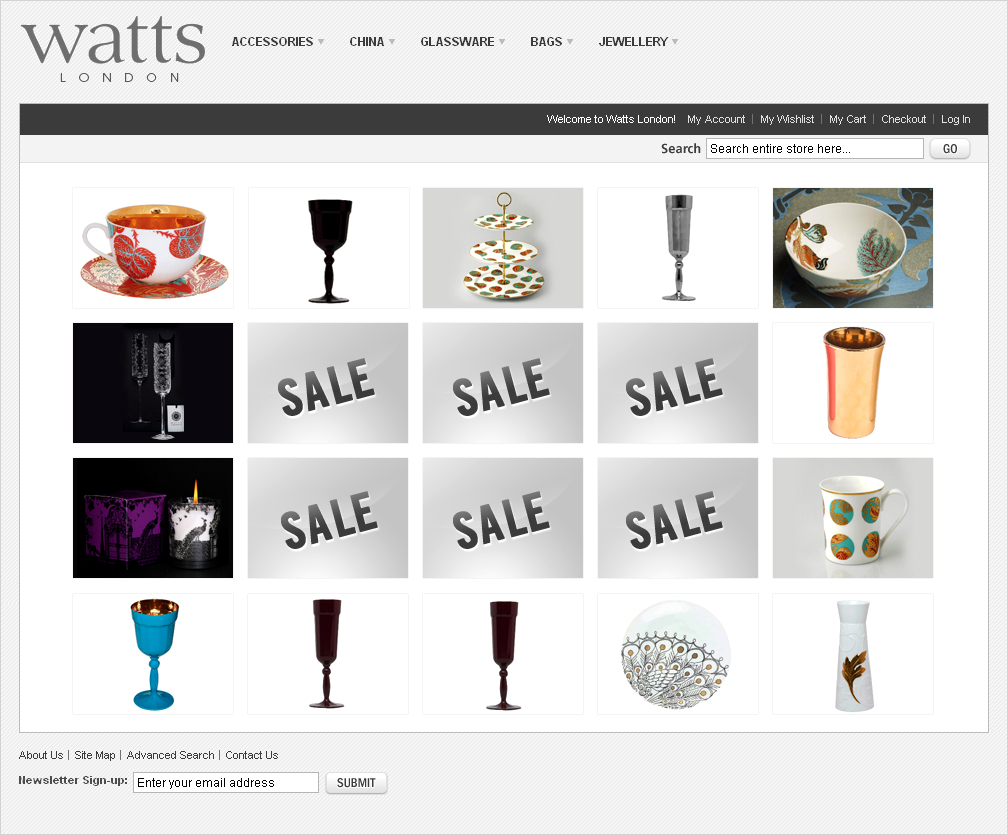
Task: Select the peacock feather plate image
Action: point(678,654)
